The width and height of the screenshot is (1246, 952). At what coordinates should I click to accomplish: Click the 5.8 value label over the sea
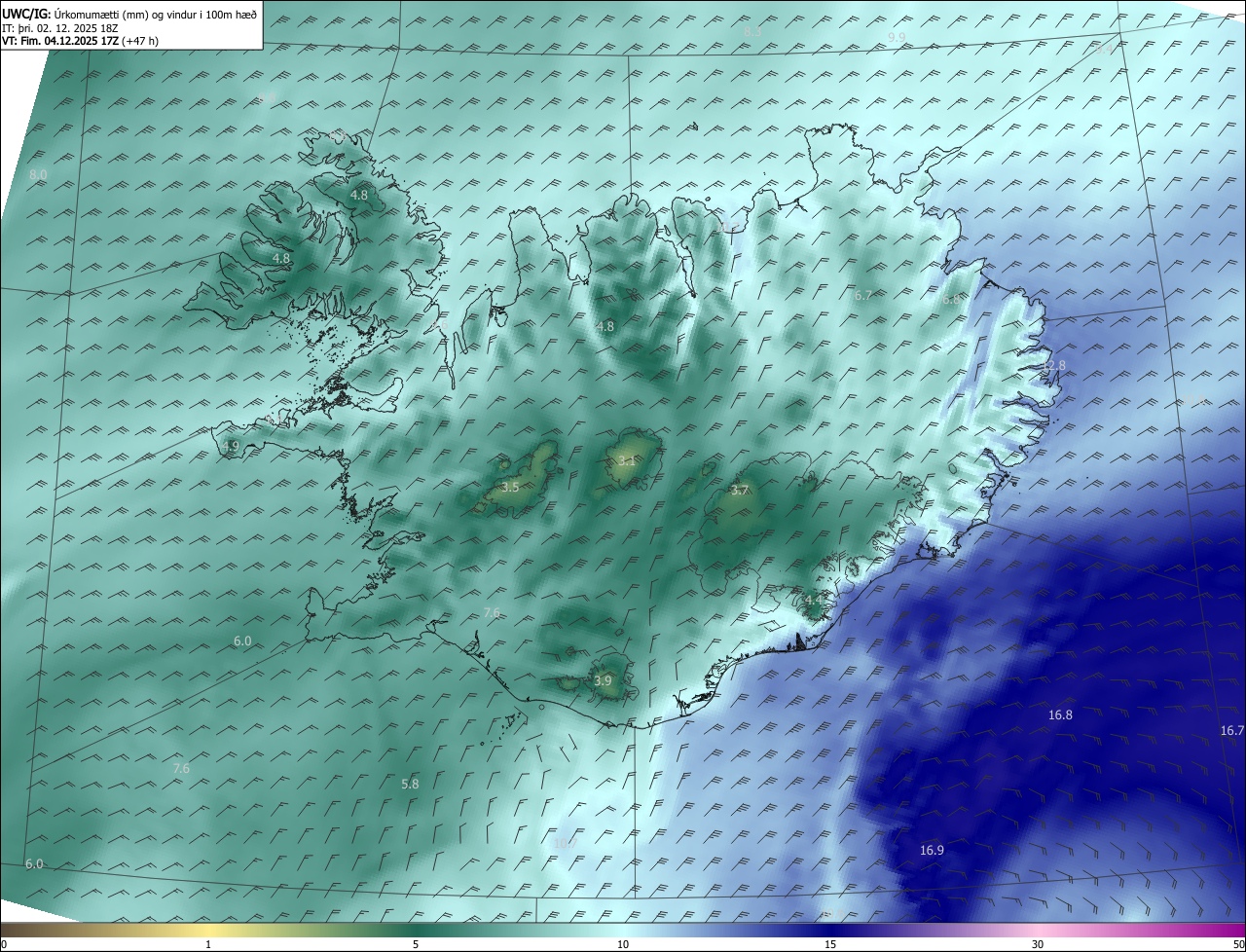410,784
